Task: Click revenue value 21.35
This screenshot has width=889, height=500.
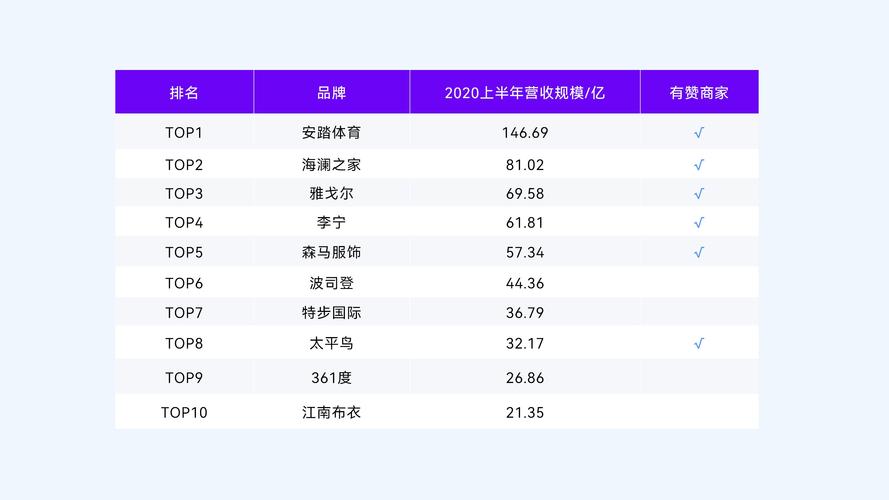Action: pyautogui.click(x=524, y=412)
